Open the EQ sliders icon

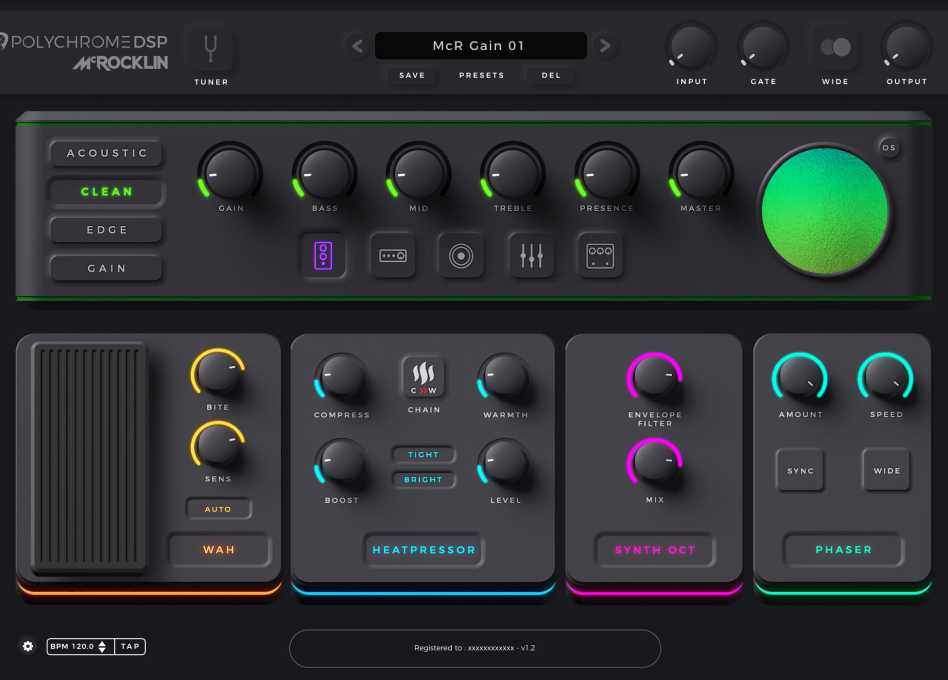[530, 256]
